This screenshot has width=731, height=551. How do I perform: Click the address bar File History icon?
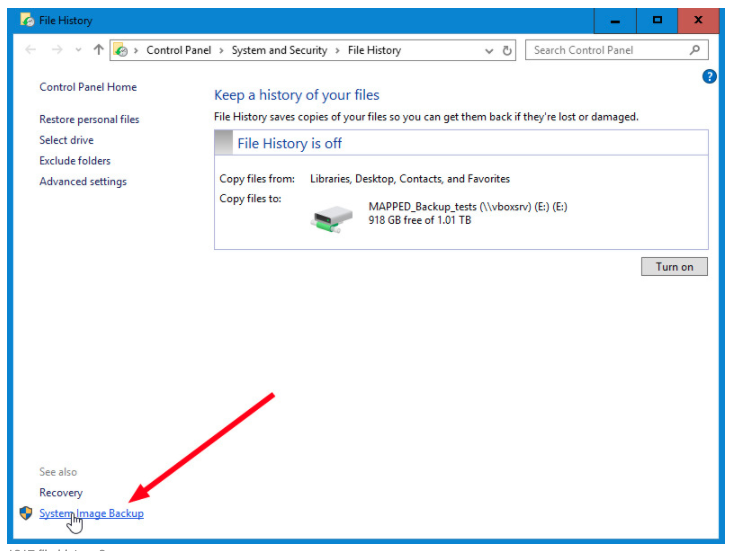(x=121, y=50)
